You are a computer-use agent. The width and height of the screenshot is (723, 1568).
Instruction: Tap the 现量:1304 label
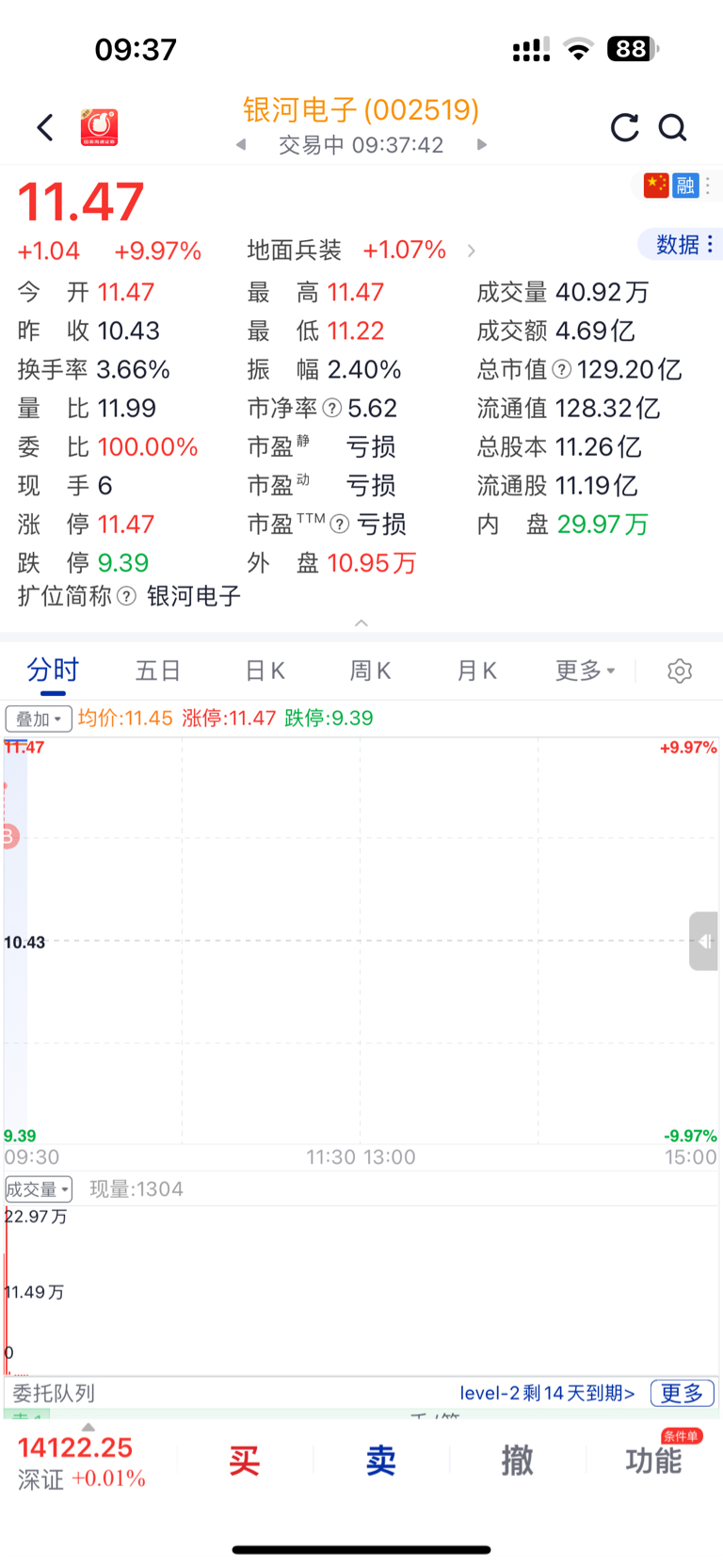click(137, 1189)
